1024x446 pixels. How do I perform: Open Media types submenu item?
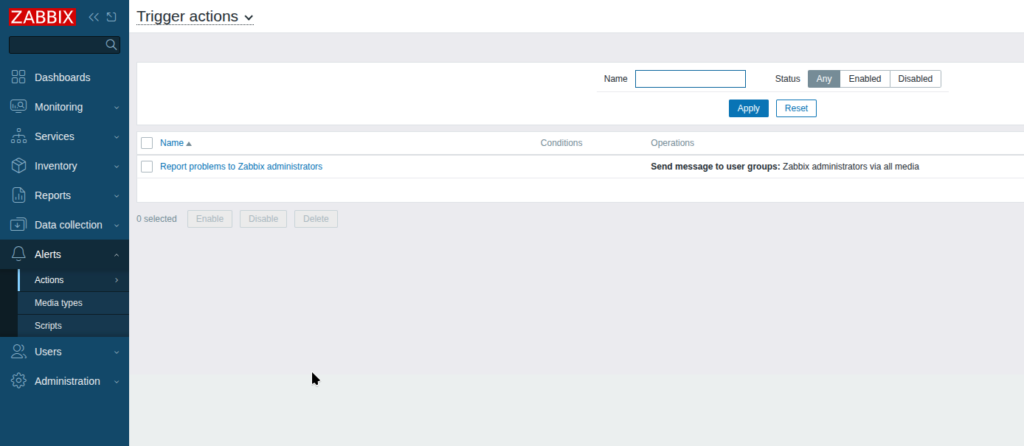click(x=58, y=303)
